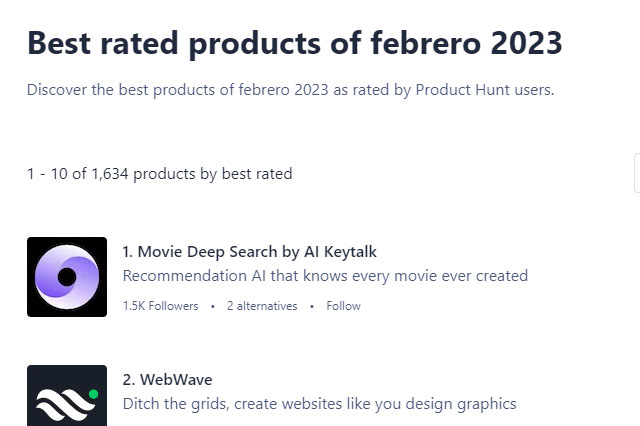640x426 pixels.
Task: Follow Movie Deep Search by AI Keytalk
Action: point(343,306)
